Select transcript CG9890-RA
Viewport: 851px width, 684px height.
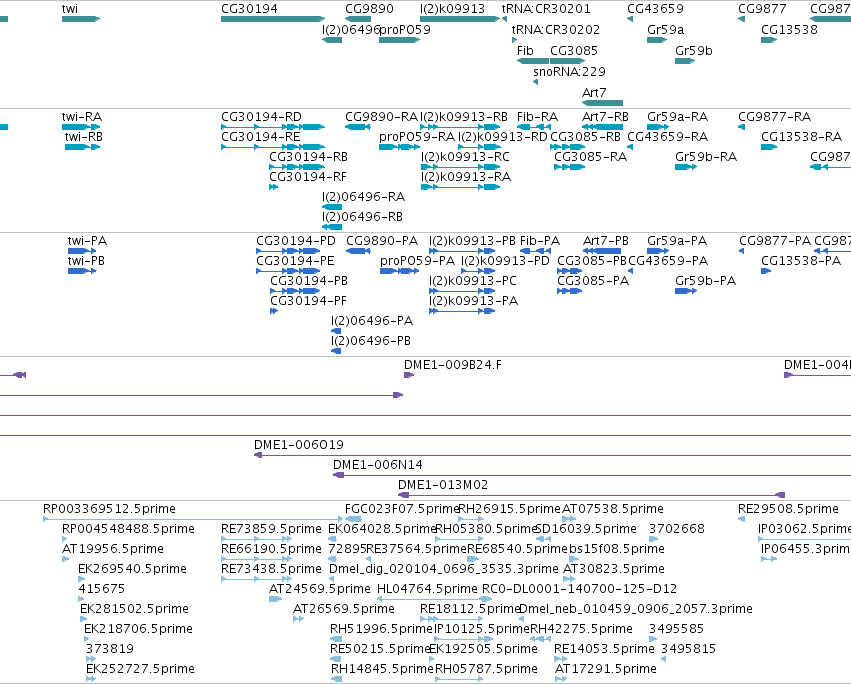point(358,127)
